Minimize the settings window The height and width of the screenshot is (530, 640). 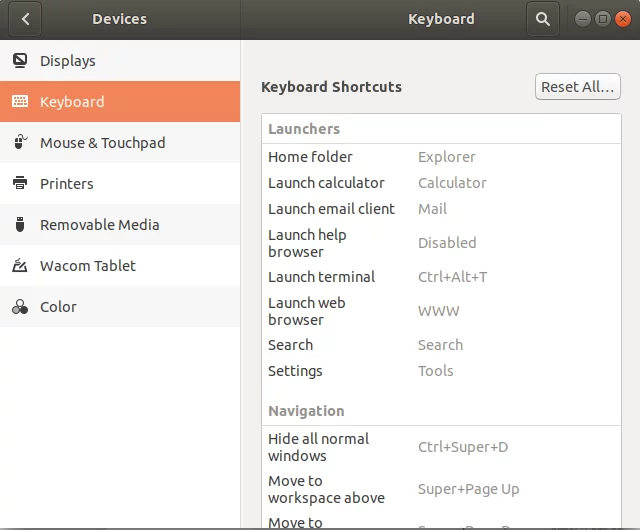[582, 19]
